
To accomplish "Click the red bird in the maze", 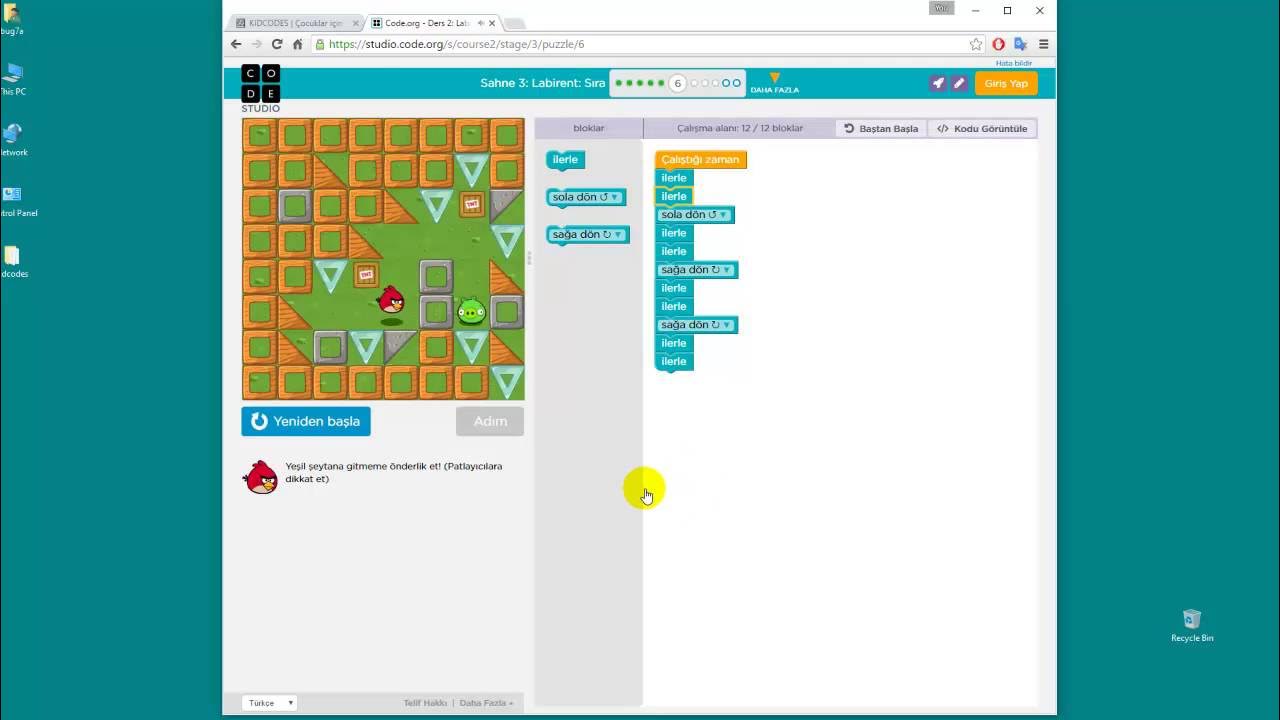I will (x=391, y=300).
